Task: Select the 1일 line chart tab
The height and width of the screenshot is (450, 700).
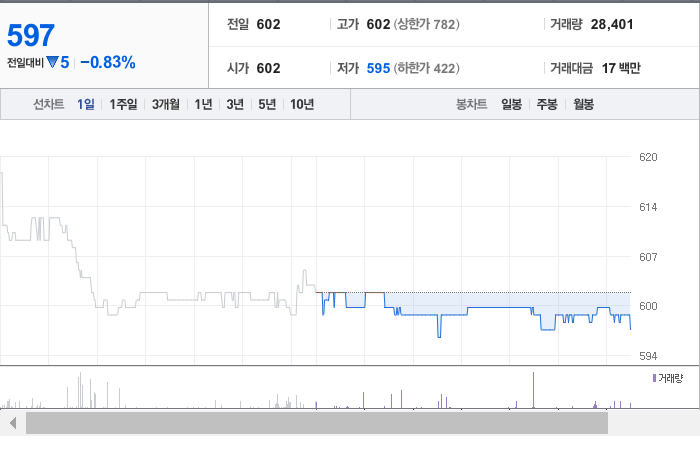Action: tap(86, 104)
